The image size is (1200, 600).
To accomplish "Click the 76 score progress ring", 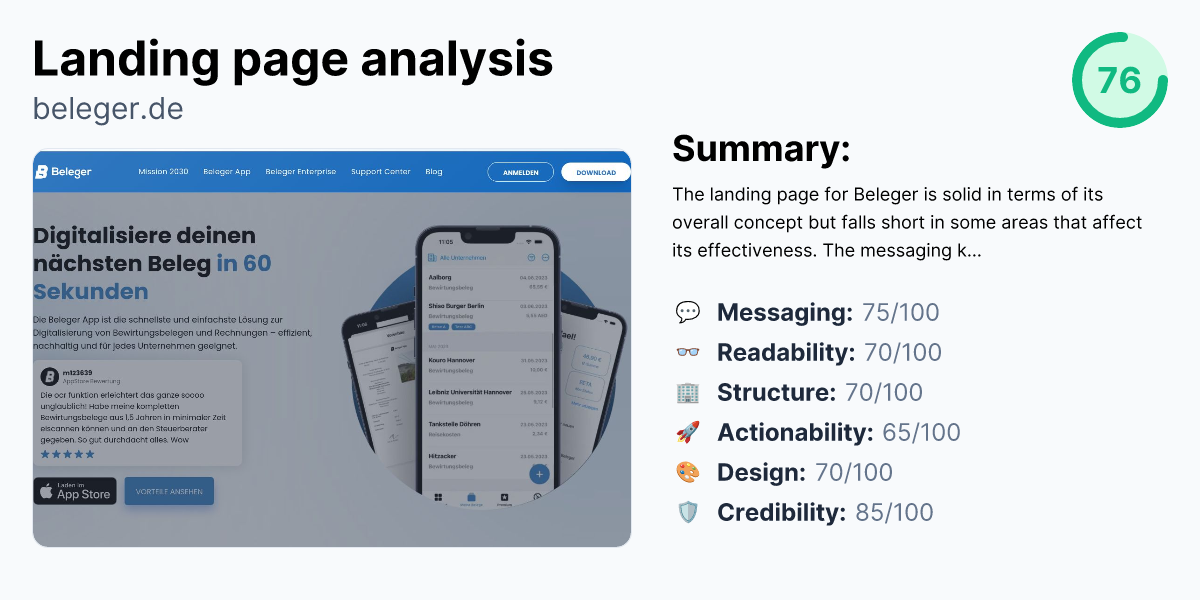I will click(1120, 81).
